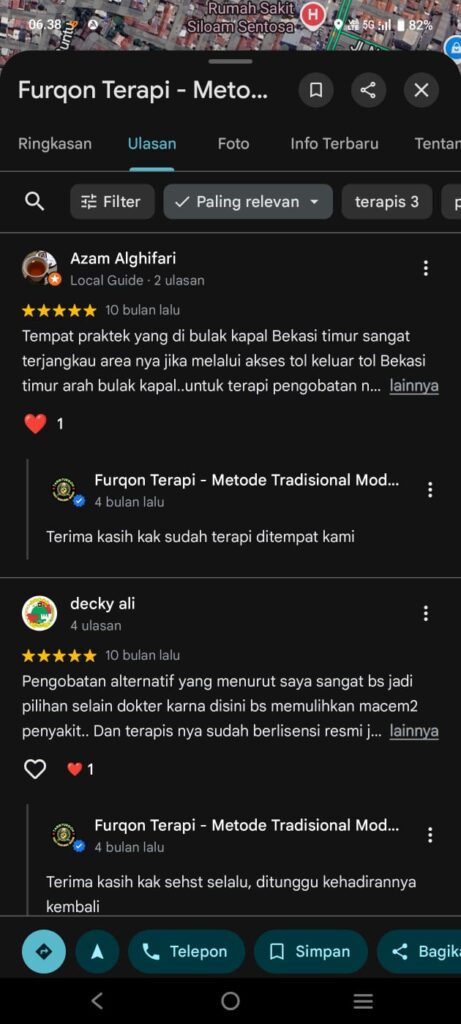Start navigation with arrow icon button

click(x=97, y=952)
